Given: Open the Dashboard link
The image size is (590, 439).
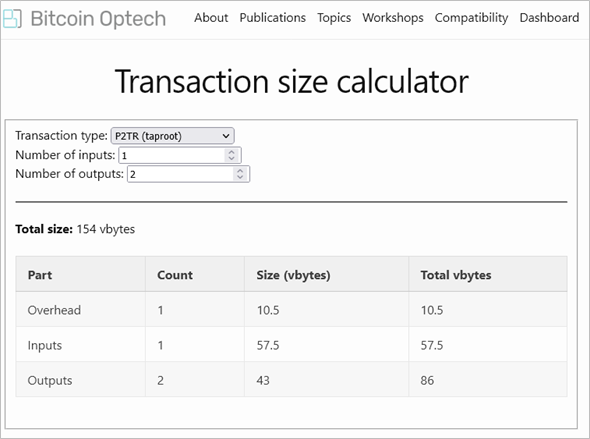Looking at the screenshot, I should click(549, 18).
